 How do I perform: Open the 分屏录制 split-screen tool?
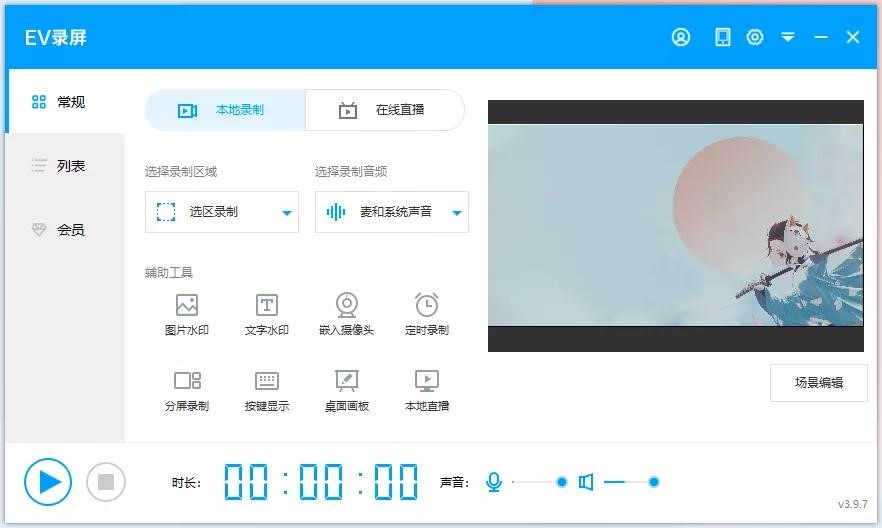(187, 391)
